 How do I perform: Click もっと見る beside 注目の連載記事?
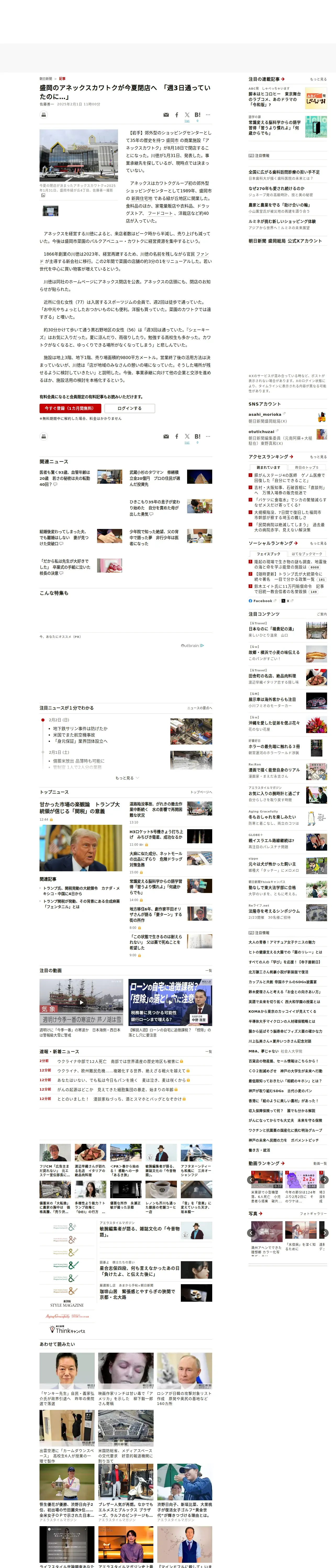click(x=318, y=79)
